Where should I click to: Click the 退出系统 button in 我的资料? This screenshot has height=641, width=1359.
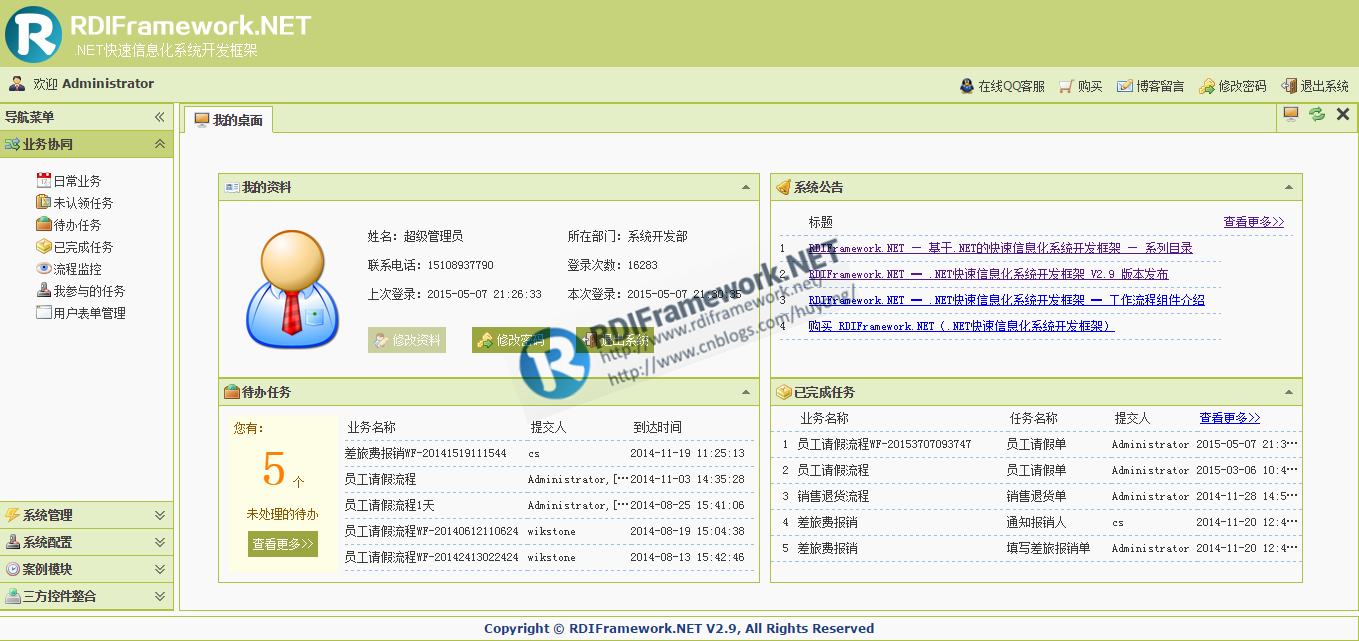(615, 340)
